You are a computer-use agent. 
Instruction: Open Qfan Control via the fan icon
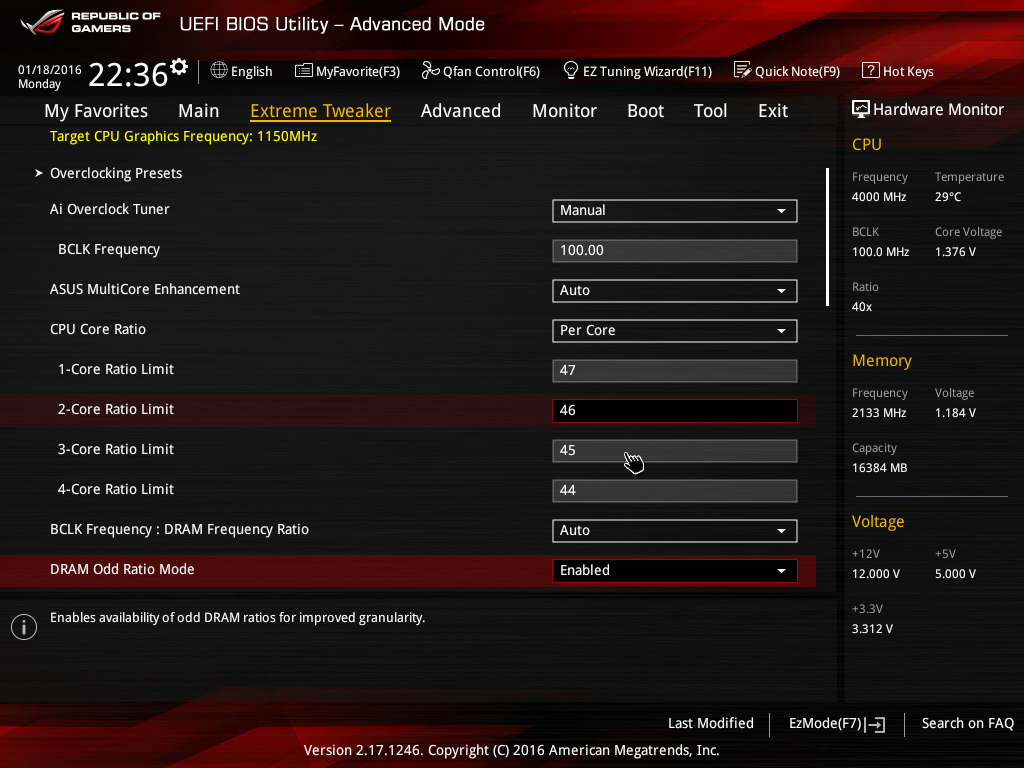(x=430, y=71)
